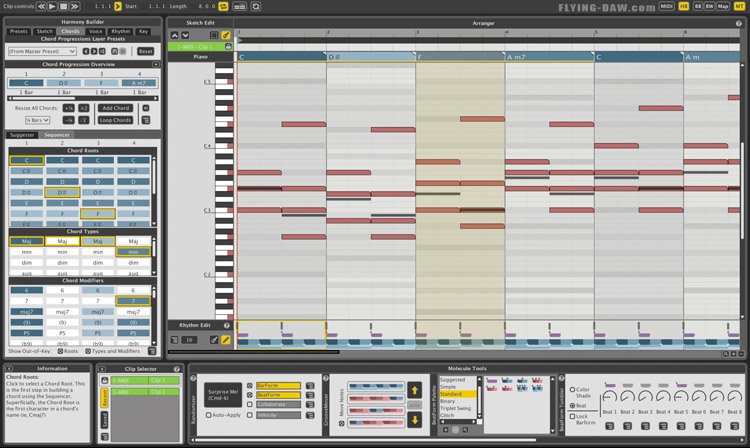
Task: Click the save preset icon
Action: pos(114,51)
